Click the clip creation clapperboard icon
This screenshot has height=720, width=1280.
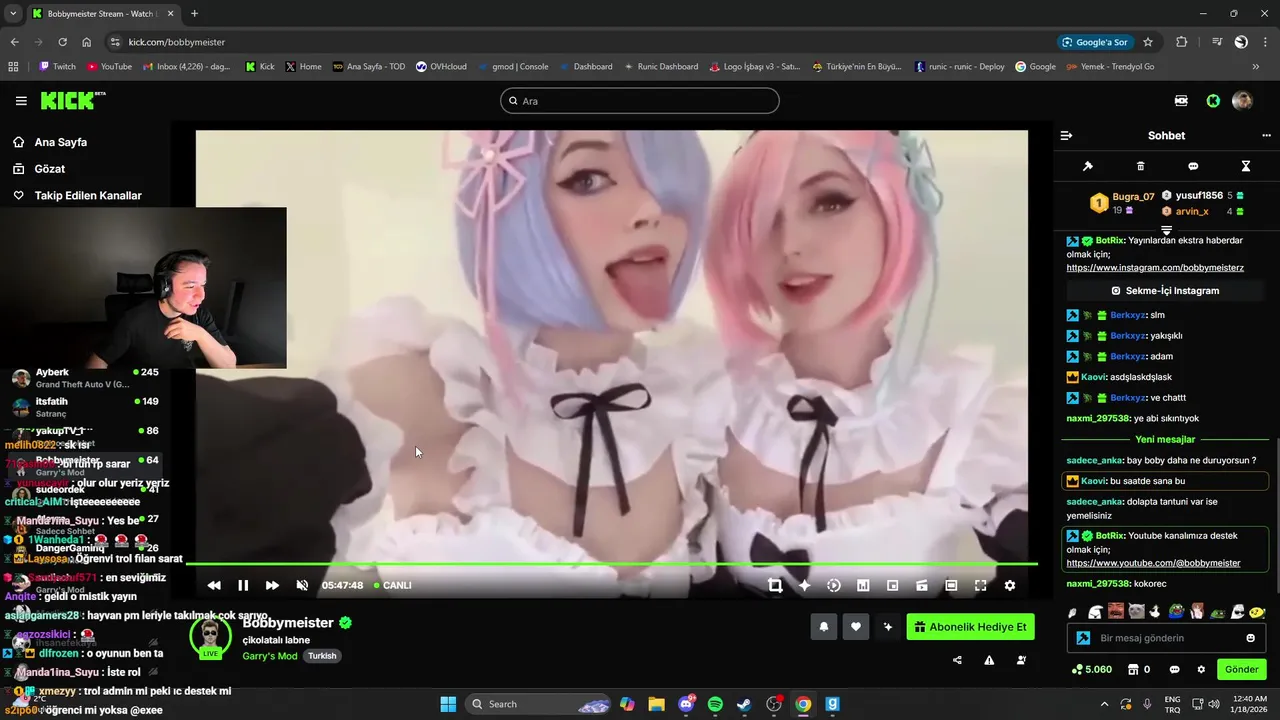(922, 585)
